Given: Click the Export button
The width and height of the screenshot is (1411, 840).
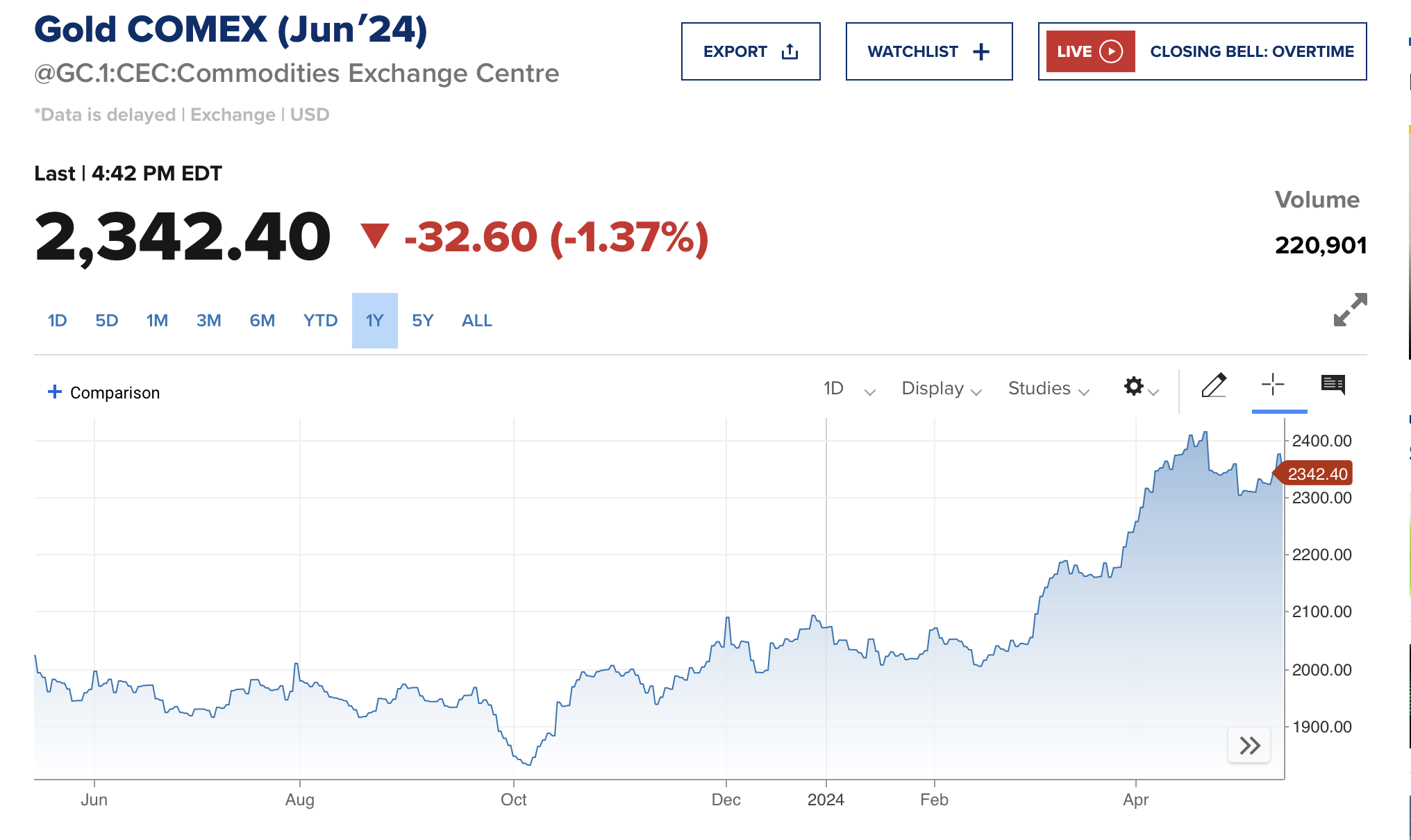Looking at the screenshot, I should tap(751, 51).
